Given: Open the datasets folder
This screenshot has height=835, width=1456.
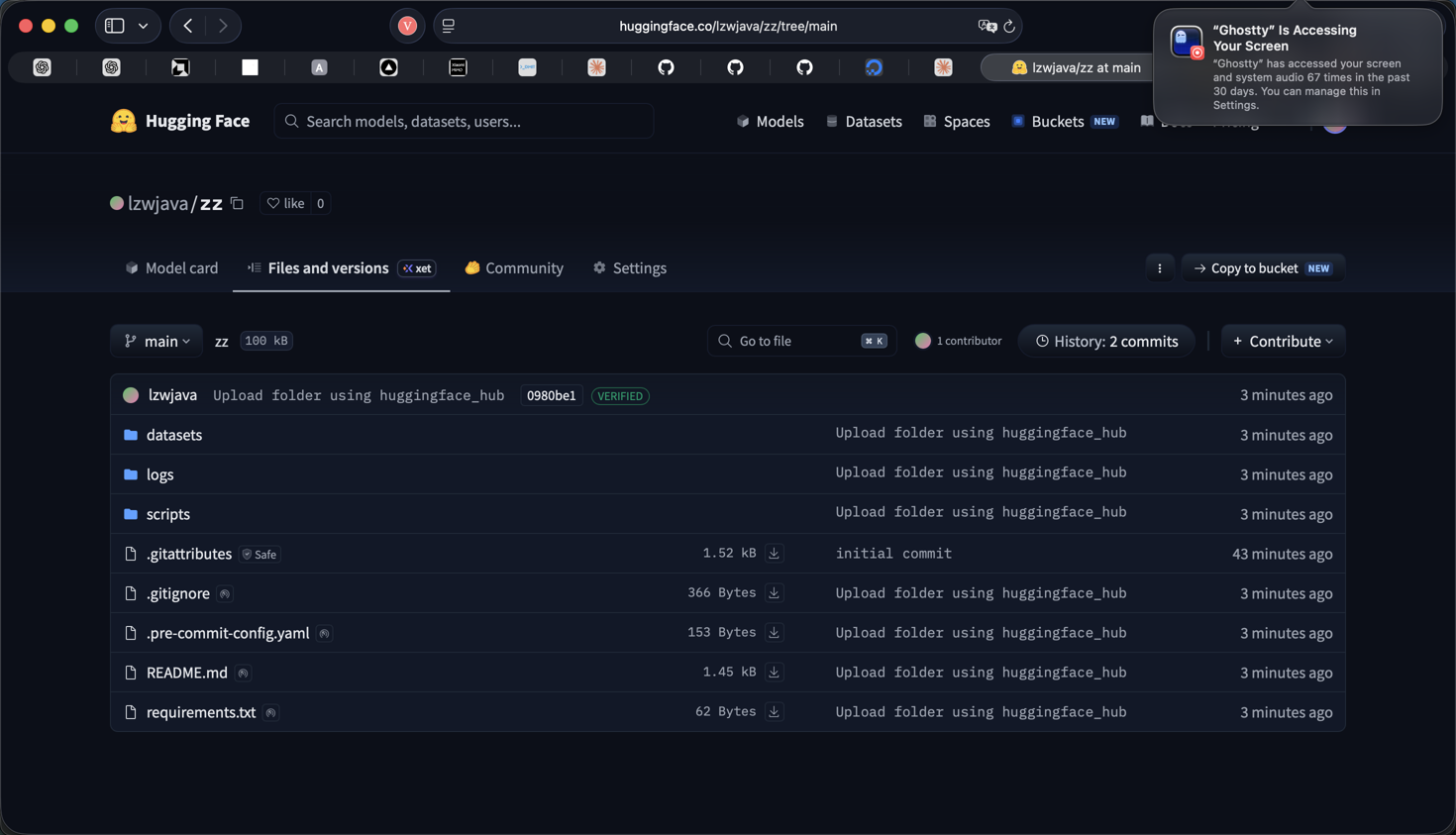Looking at the screenshot, I should 174,435.
